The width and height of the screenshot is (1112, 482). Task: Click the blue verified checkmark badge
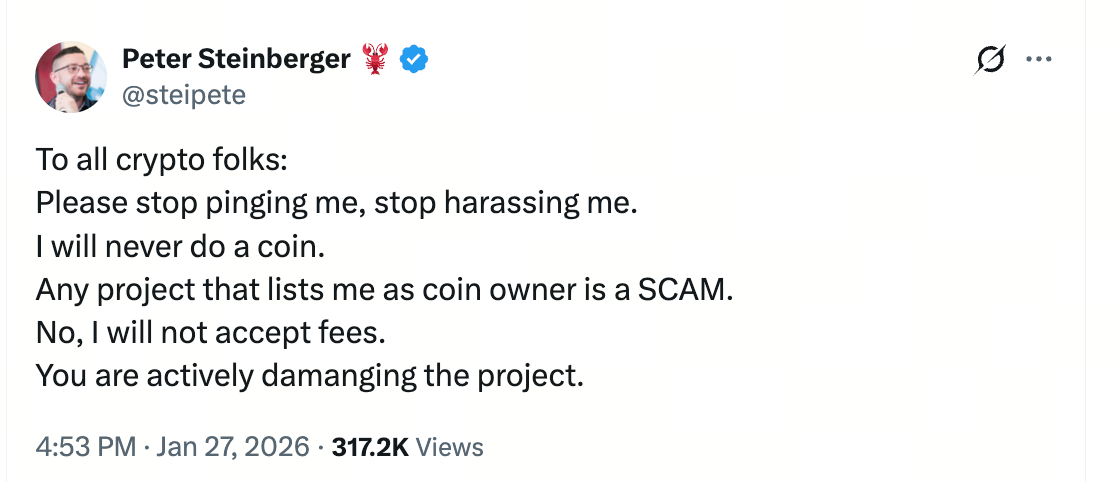[x=414, y=60]
